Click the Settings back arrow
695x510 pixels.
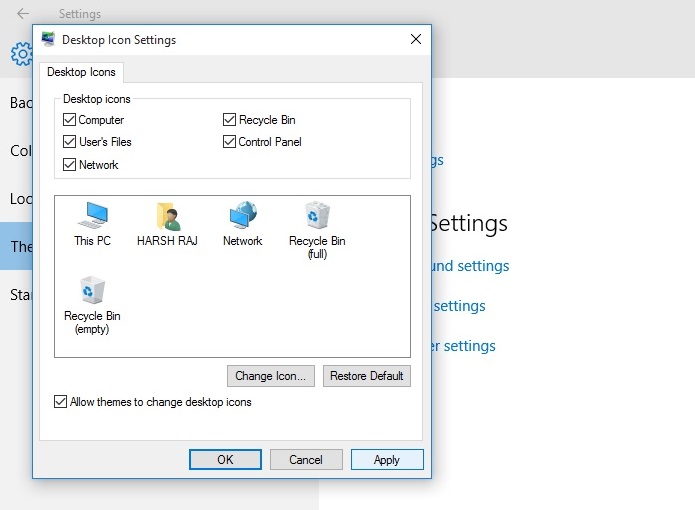click(23, 14)
